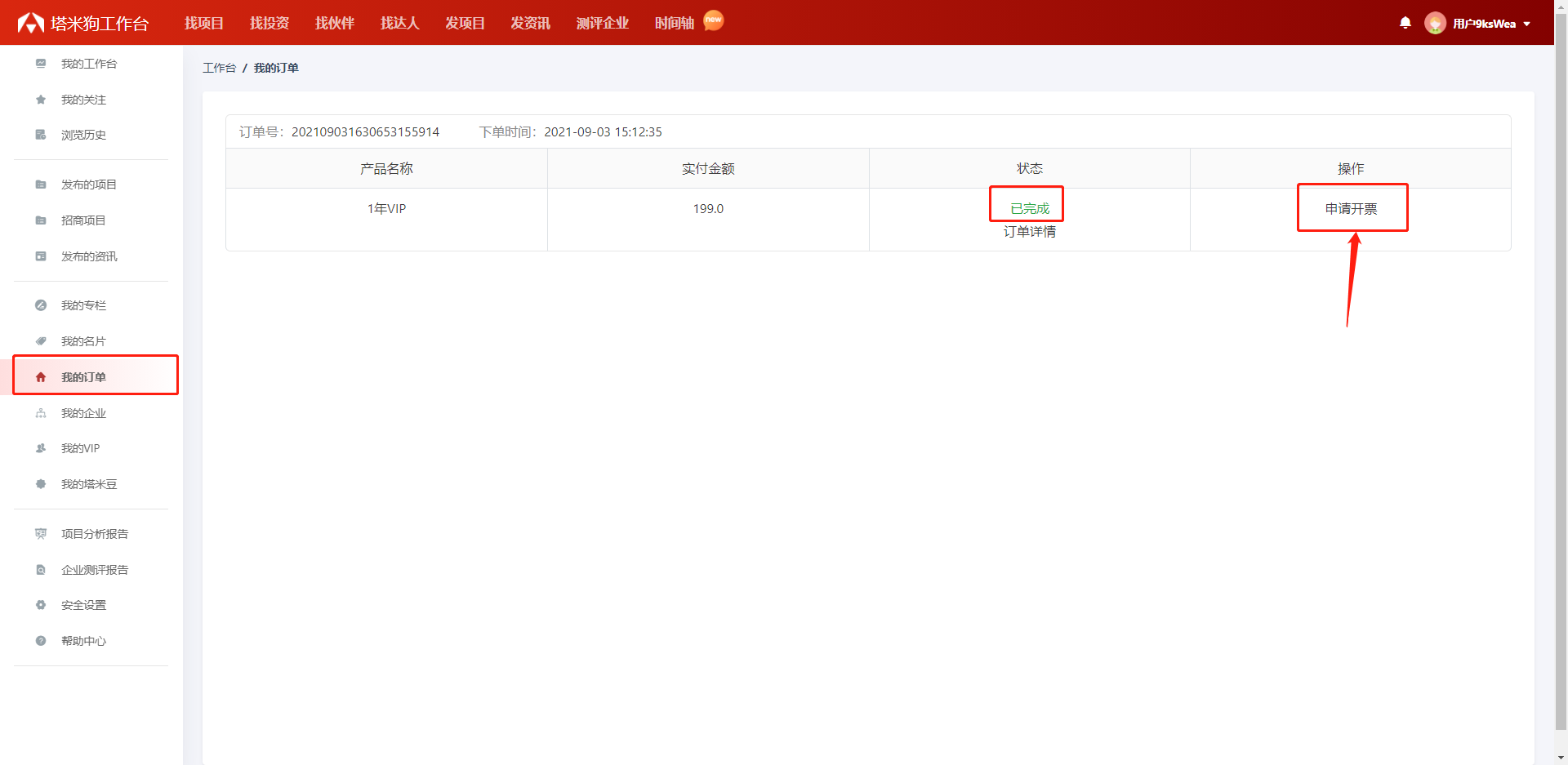Click the VIP user icon
The width and height of the screenshot is (1568, 765).
[x=41, y=448]
